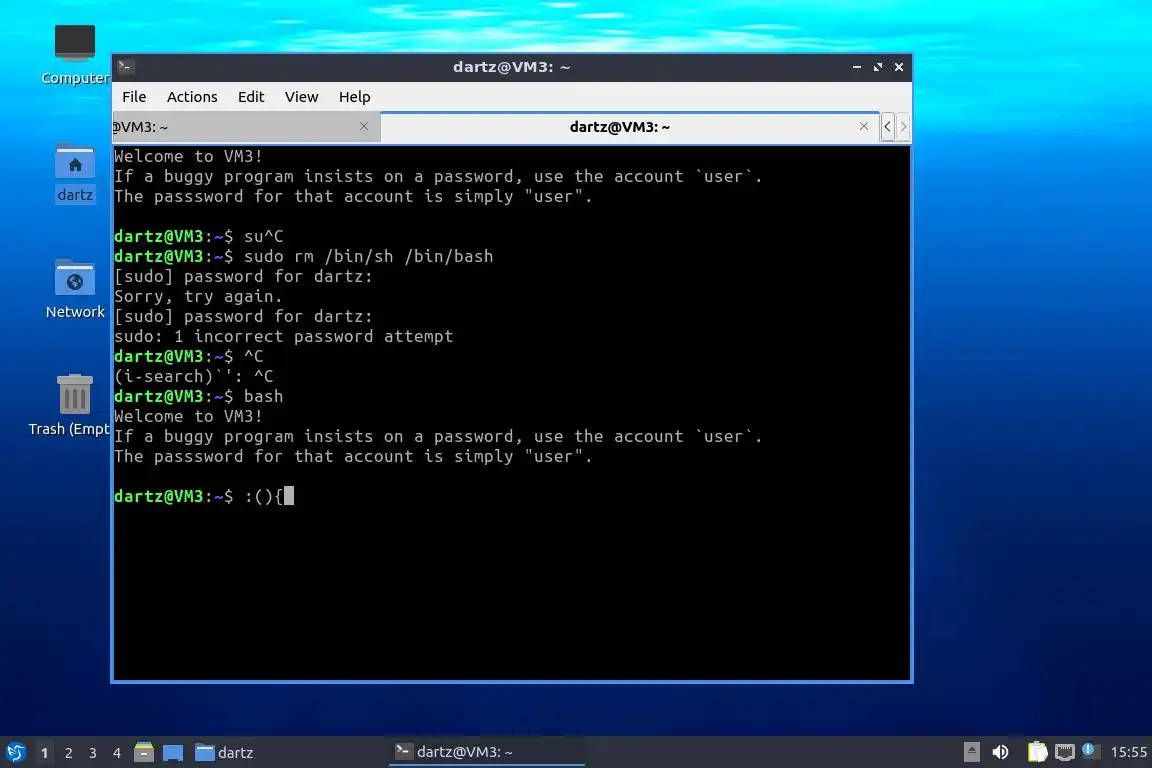This screenshot has height=768, width=1152.
Task: Close the first terminal tab
Action: pos(364,126)
